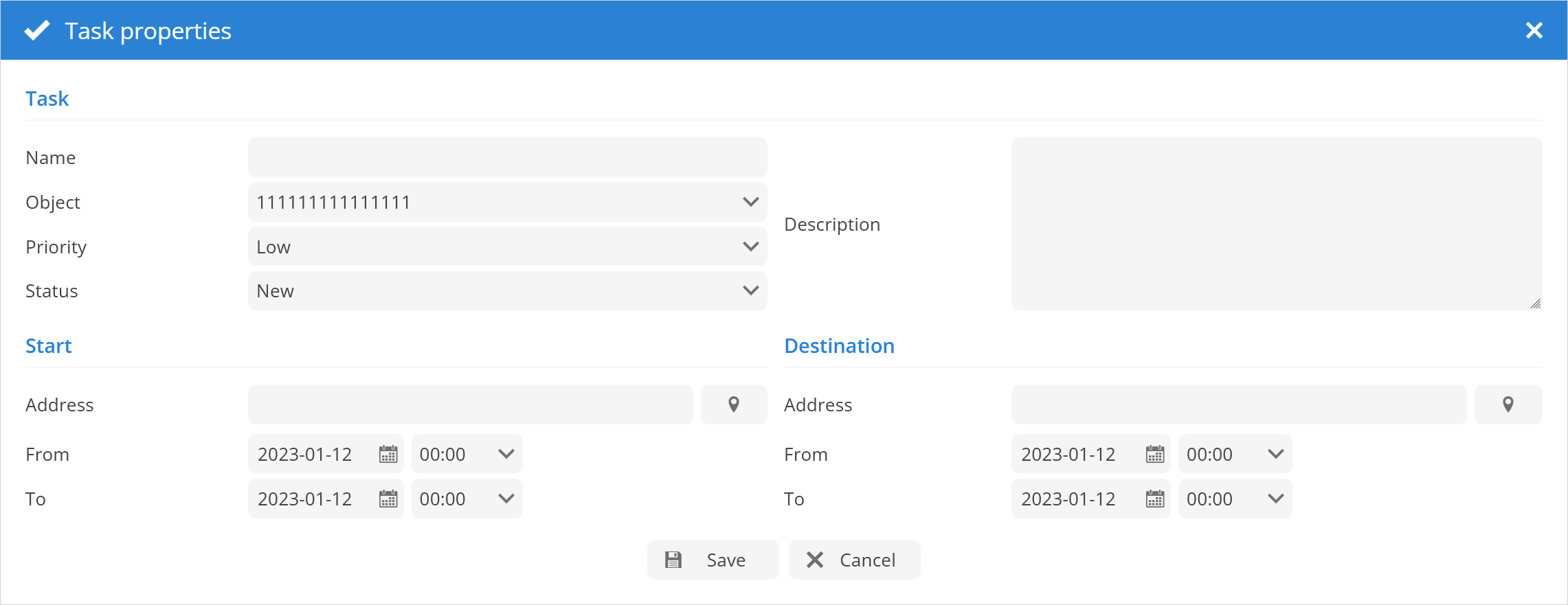
Task: Click the Destination Address text field
Action: (1238, 404)
